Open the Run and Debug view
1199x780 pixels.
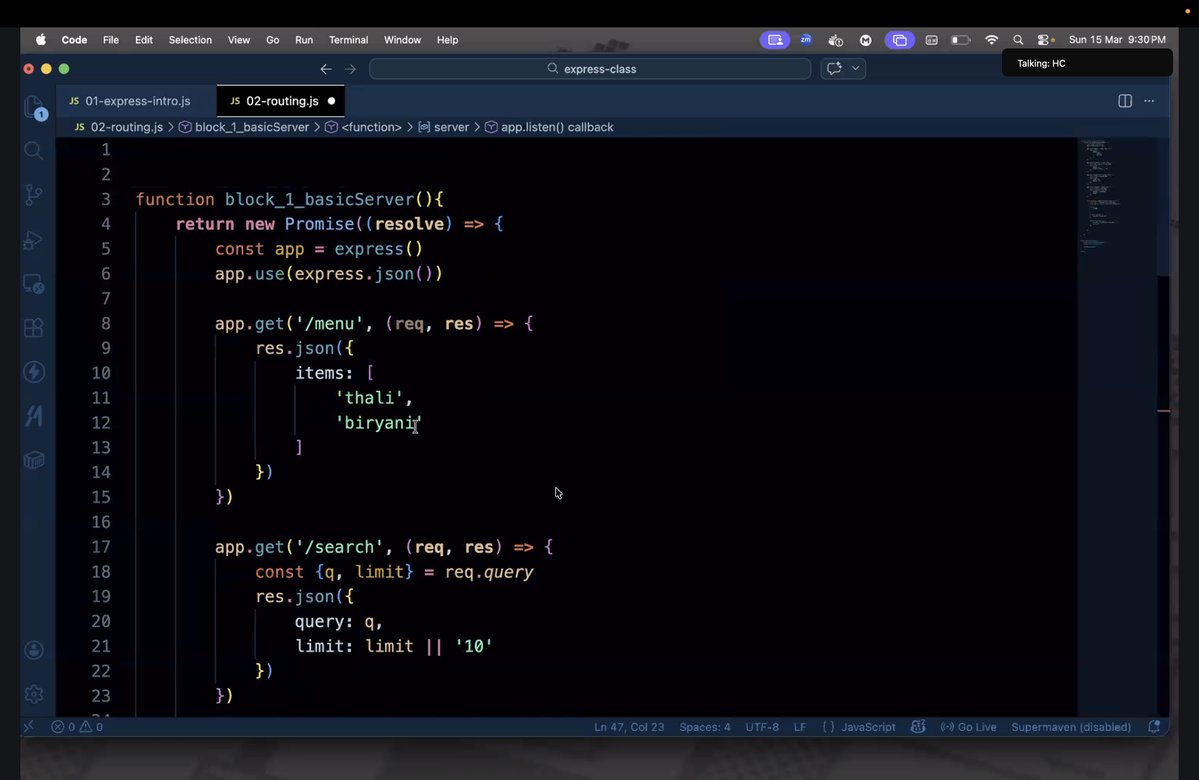34,240
